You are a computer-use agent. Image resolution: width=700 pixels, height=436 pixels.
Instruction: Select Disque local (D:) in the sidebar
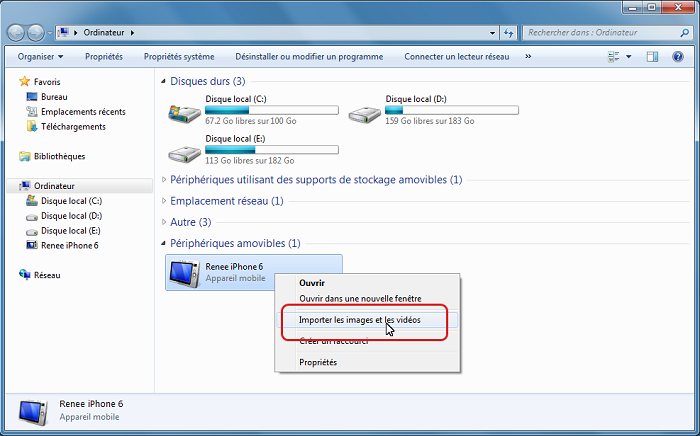coord(71,216)
